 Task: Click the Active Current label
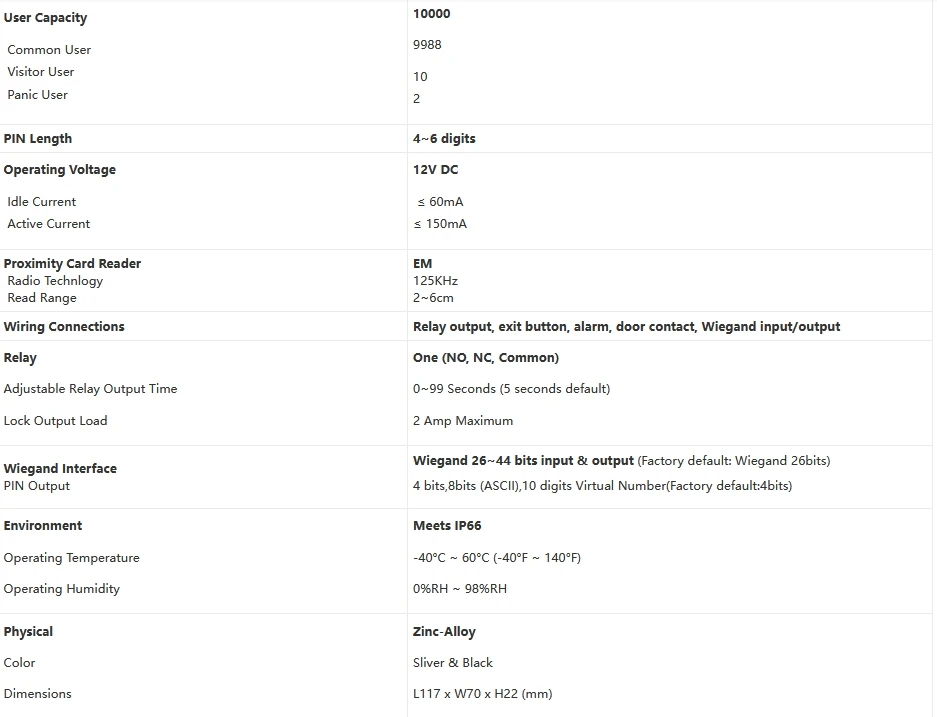(x=48, y=223)
